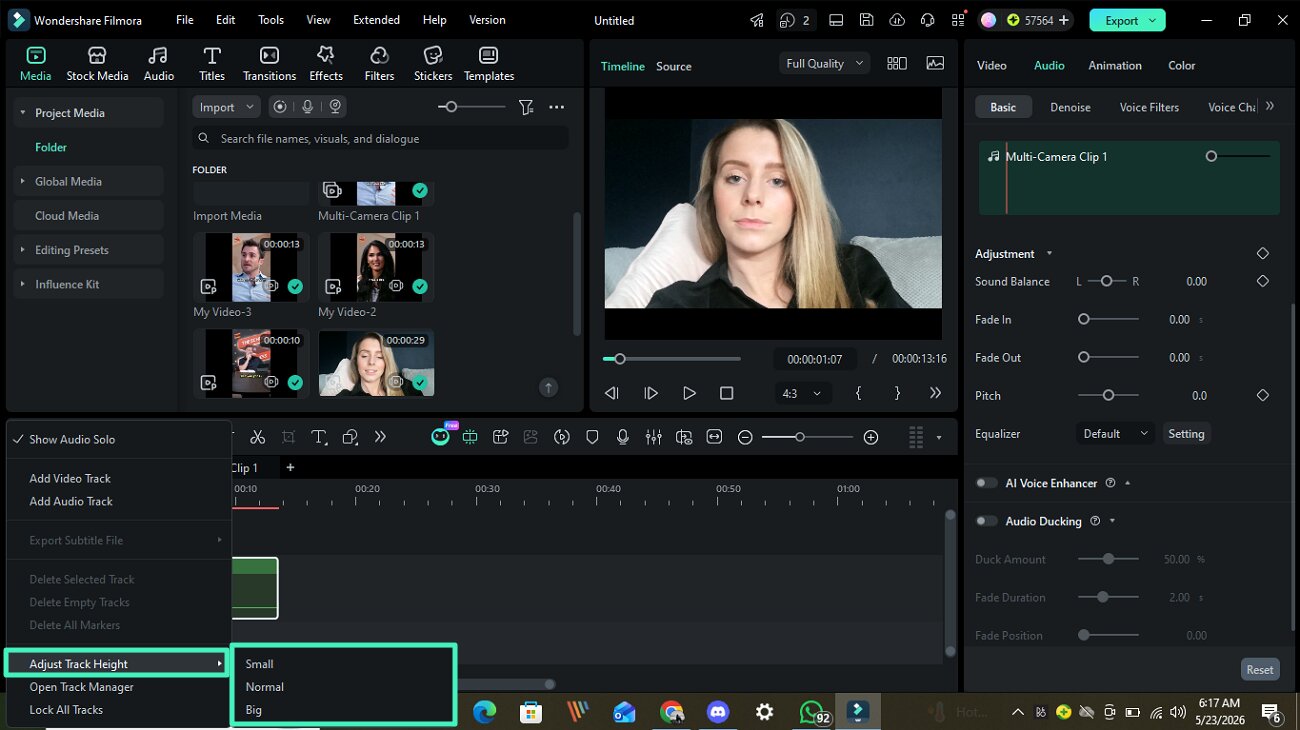Screen dimensions: 1300x730
Task: Click the Fade In slider handle
Action: coord(1083,319)
